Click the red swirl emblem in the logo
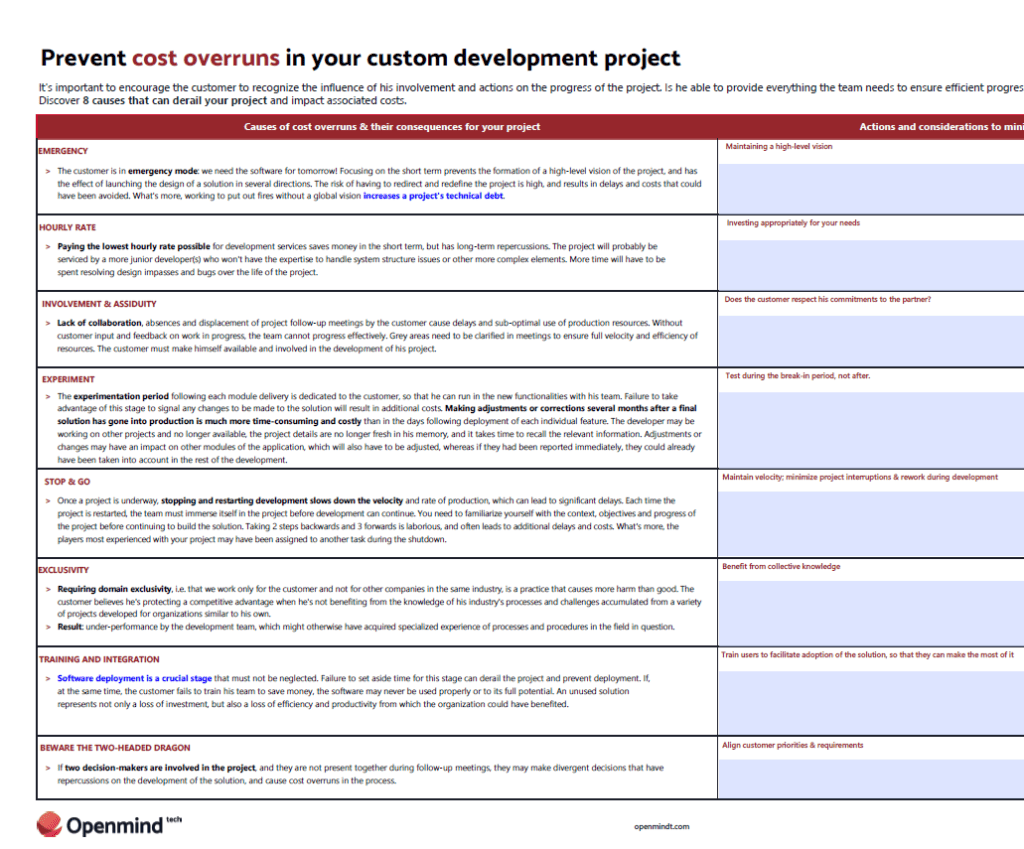Image resolution: width=1024 pixels, height=849 pixels. click(x=49, y=825)
